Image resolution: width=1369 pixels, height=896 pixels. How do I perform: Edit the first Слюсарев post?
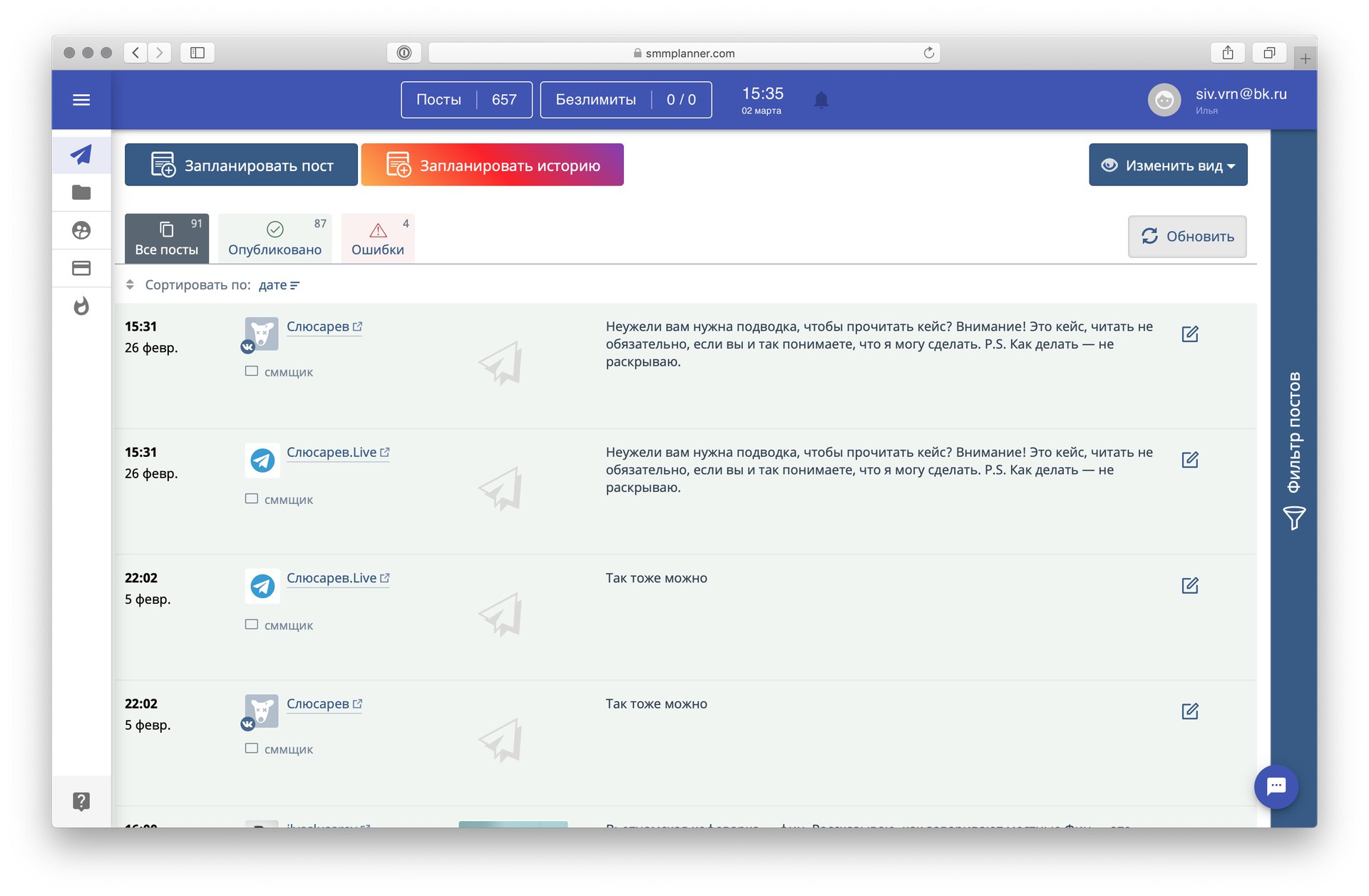click(x=1189, y=334)
